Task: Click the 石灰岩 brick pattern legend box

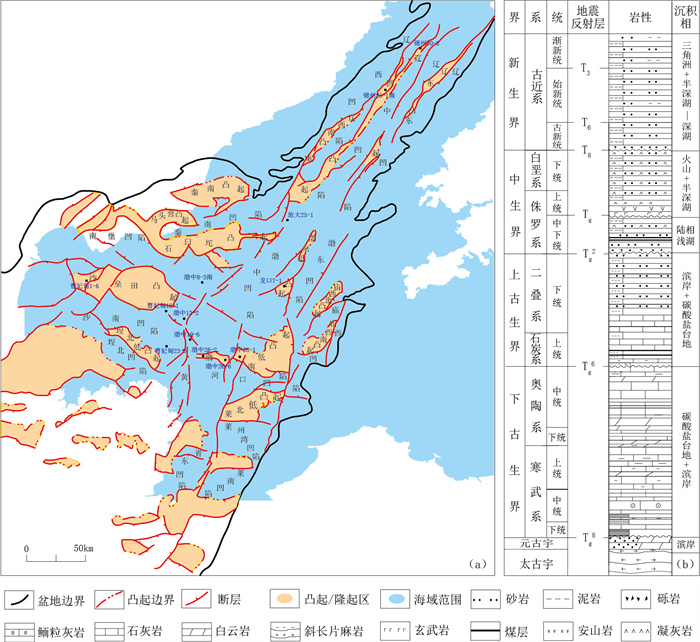Action: [x=110, y=630]
